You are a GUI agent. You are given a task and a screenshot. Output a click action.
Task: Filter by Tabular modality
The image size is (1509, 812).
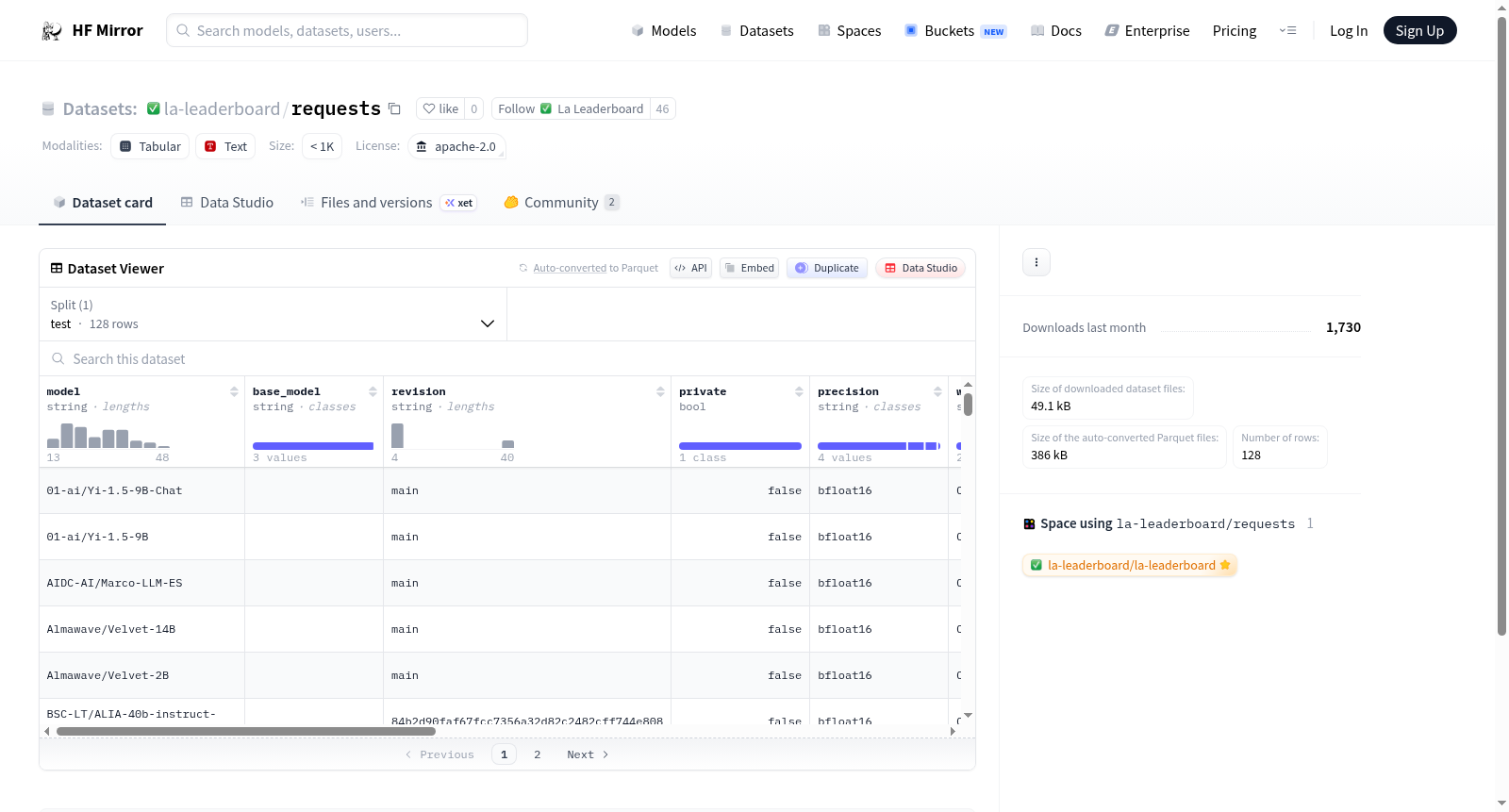pos(150,147)
